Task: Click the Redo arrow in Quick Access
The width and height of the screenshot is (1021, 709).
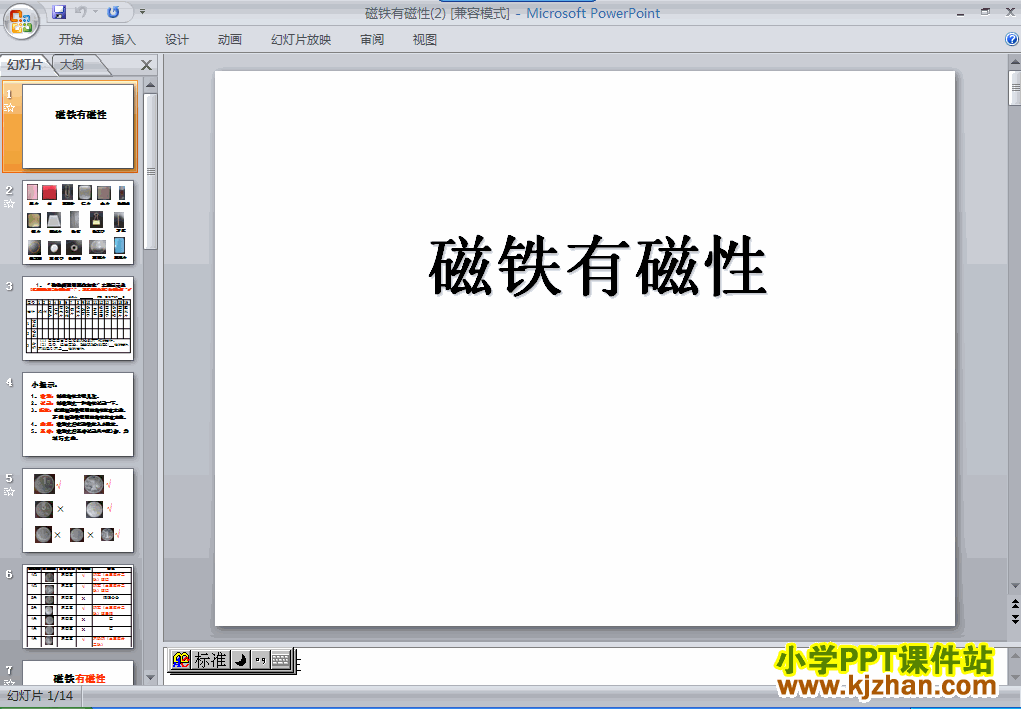Action: coord(113,12)
